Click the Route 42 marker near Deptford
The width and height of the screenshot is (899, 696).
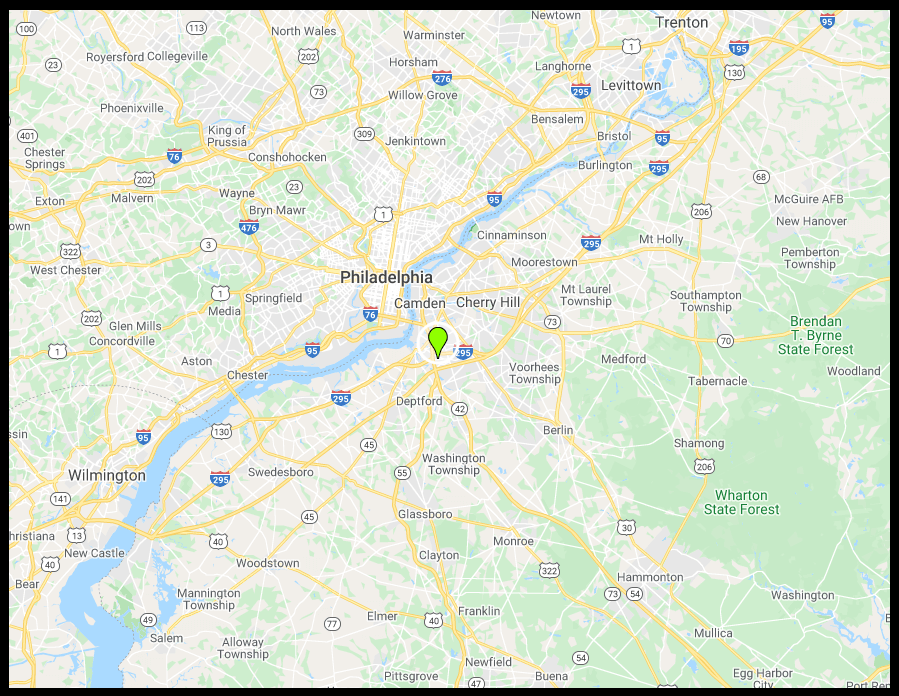coord(460,409)
